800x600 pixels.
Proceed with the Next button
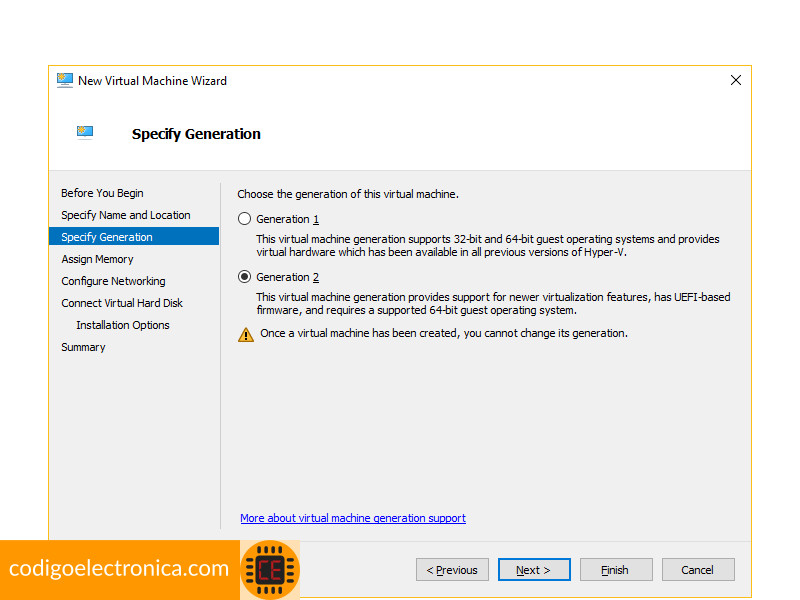point(534,570)
